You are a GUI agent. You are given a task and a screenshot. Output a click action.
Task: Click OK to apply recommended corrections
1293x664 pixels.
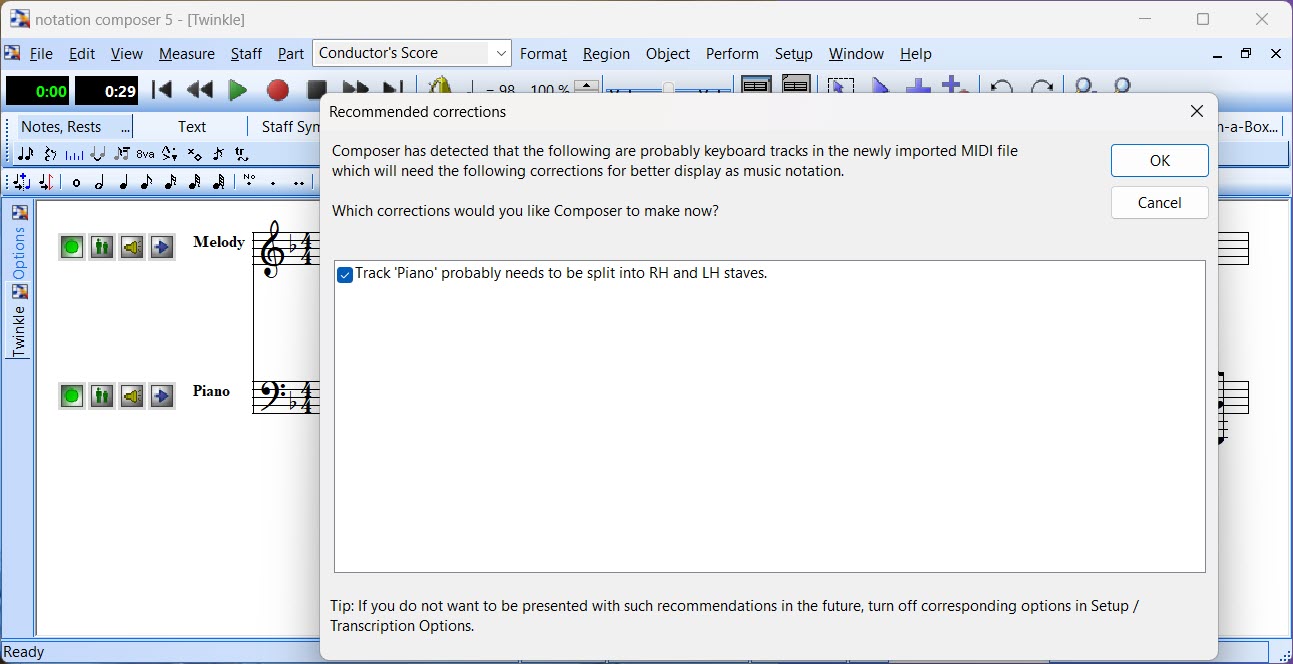1159,161
